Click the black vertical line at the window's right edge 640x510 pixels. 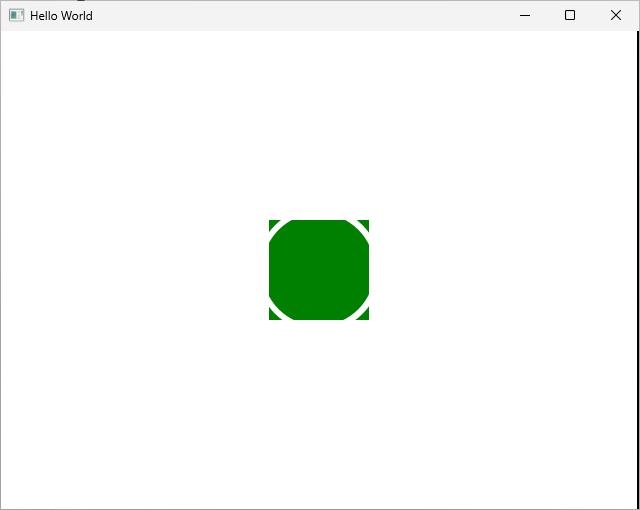coord(638,270)
